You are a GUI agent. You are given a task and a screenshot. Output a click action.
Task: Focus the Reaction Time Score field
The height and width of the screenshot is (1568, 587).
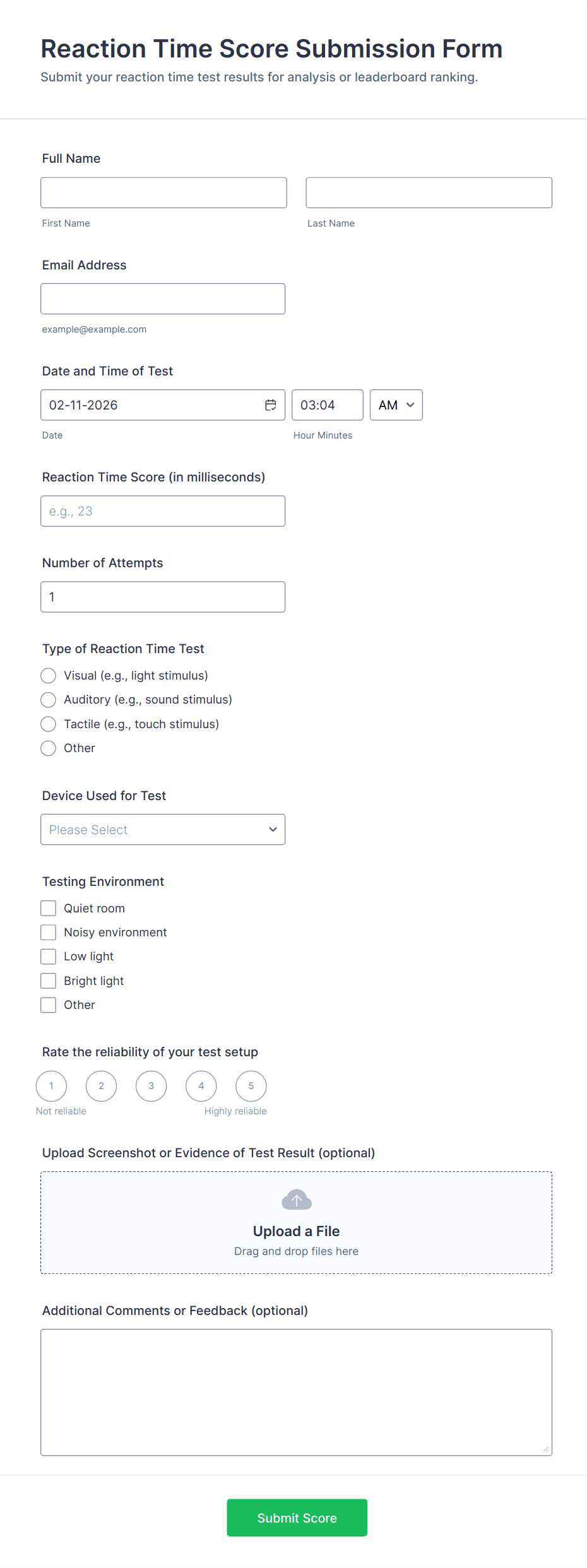163,511
